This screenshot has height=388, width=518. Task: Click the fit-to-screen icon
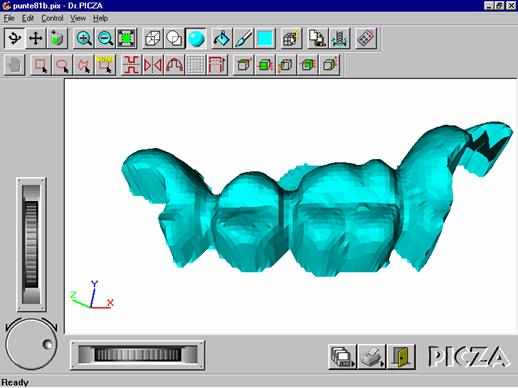click(x=126, y=38)
